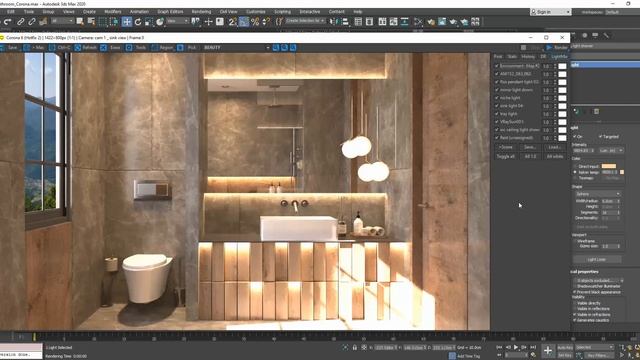Click the Select by Name icon

tap(91, 22)
